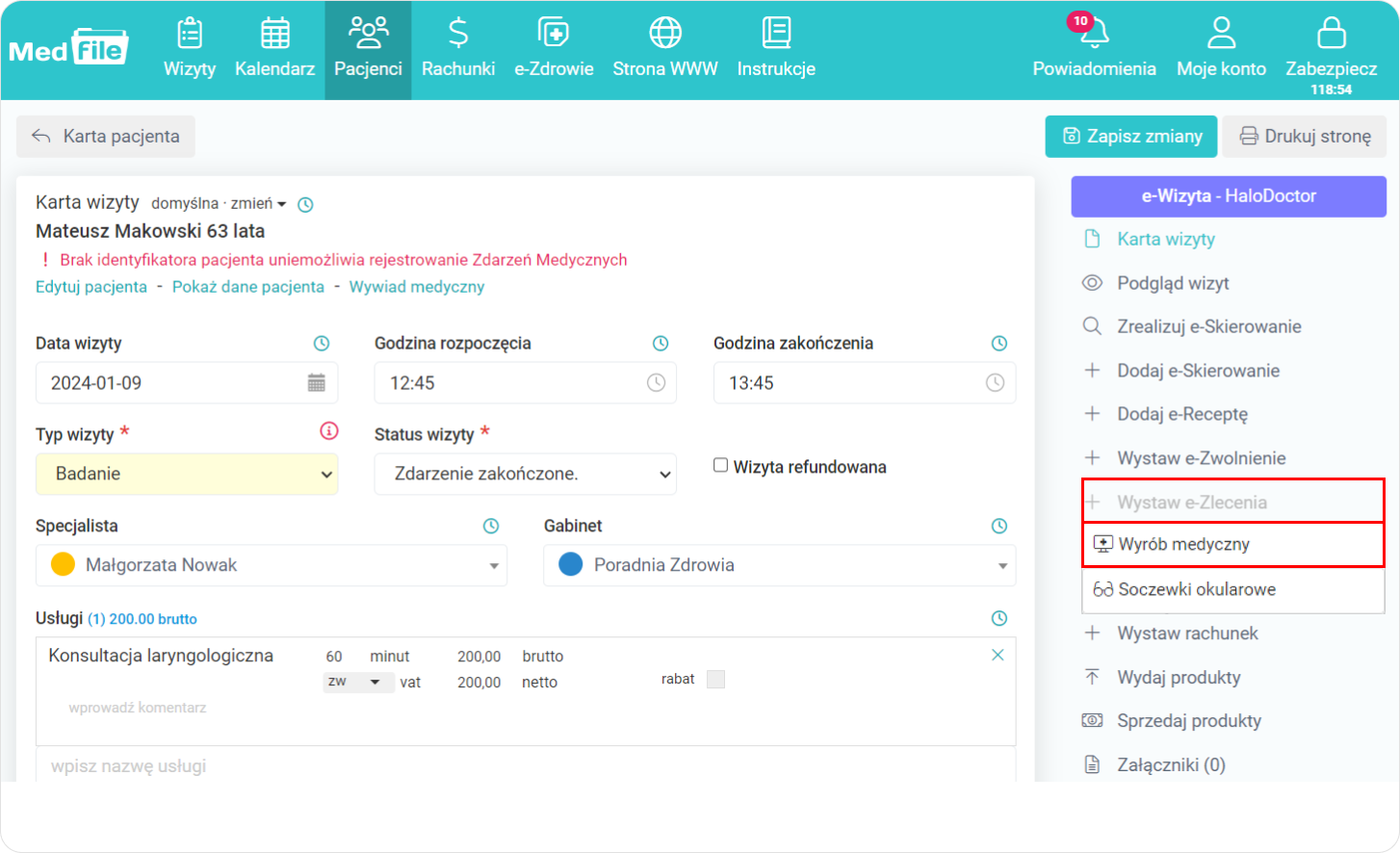Screen dimensions: 1400x853
Task: Open the Specjalista Małgorzata Nowak dropdown
Action: pyautogui.click(x=272, y=565)
